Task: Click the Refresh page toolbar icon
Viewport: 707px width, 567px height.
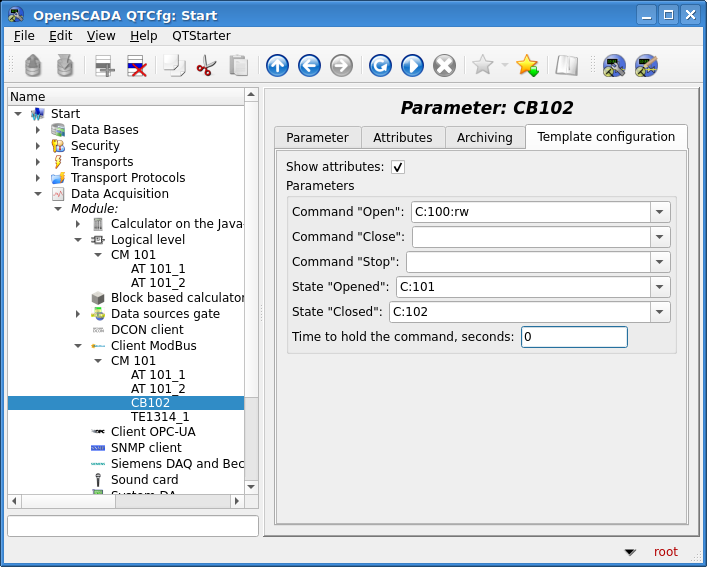Action: pos(380,66)
